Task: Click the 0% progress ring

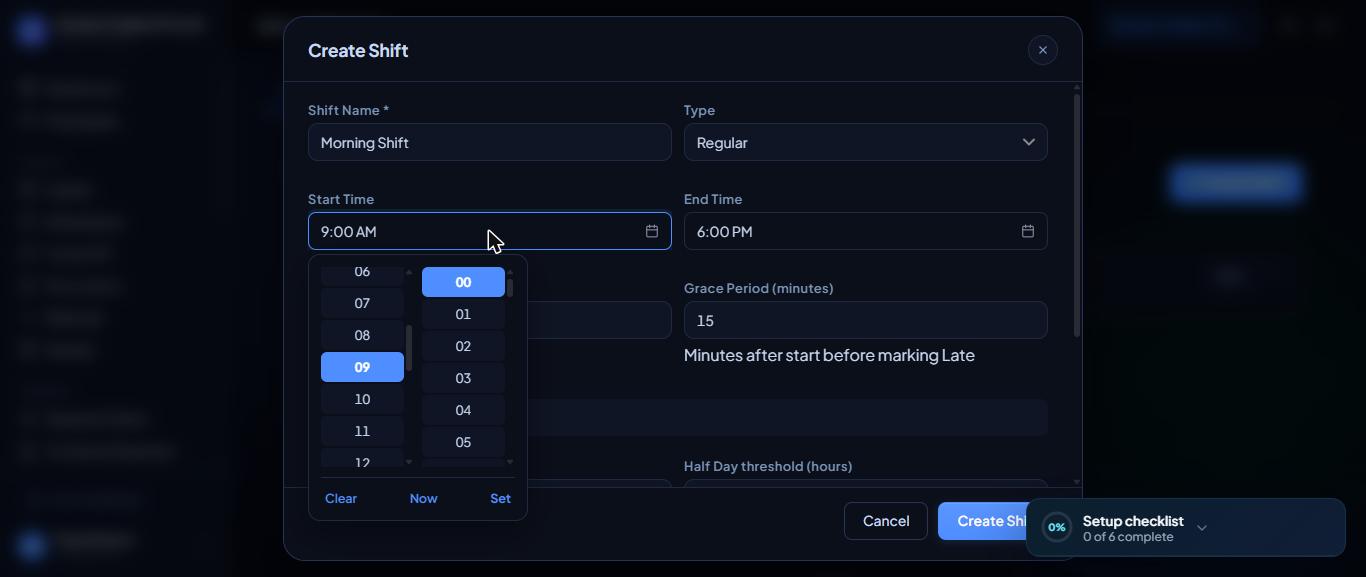Action: click(1057, 527)
